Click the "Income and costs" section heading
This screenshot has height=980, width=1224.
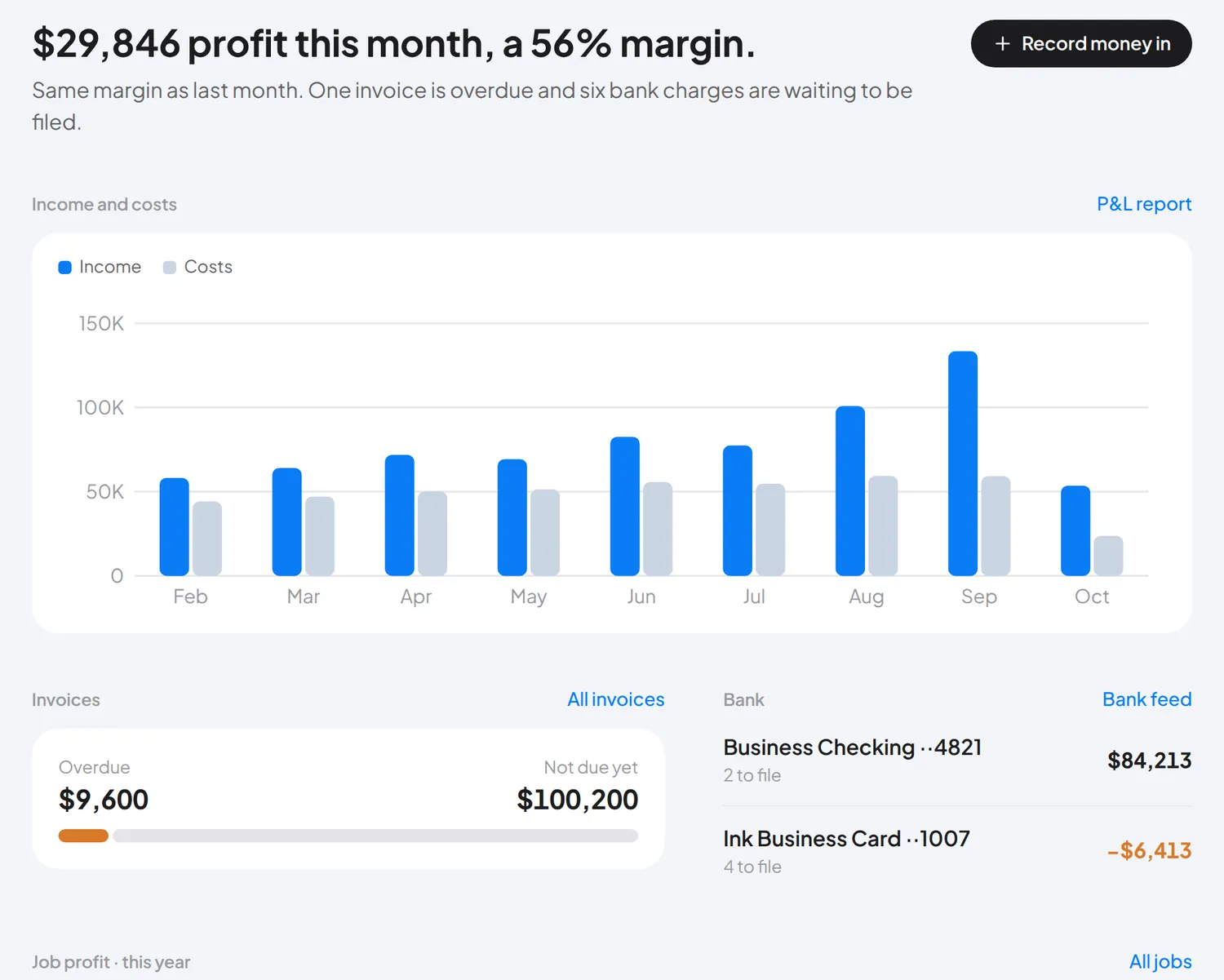point(104,205)
